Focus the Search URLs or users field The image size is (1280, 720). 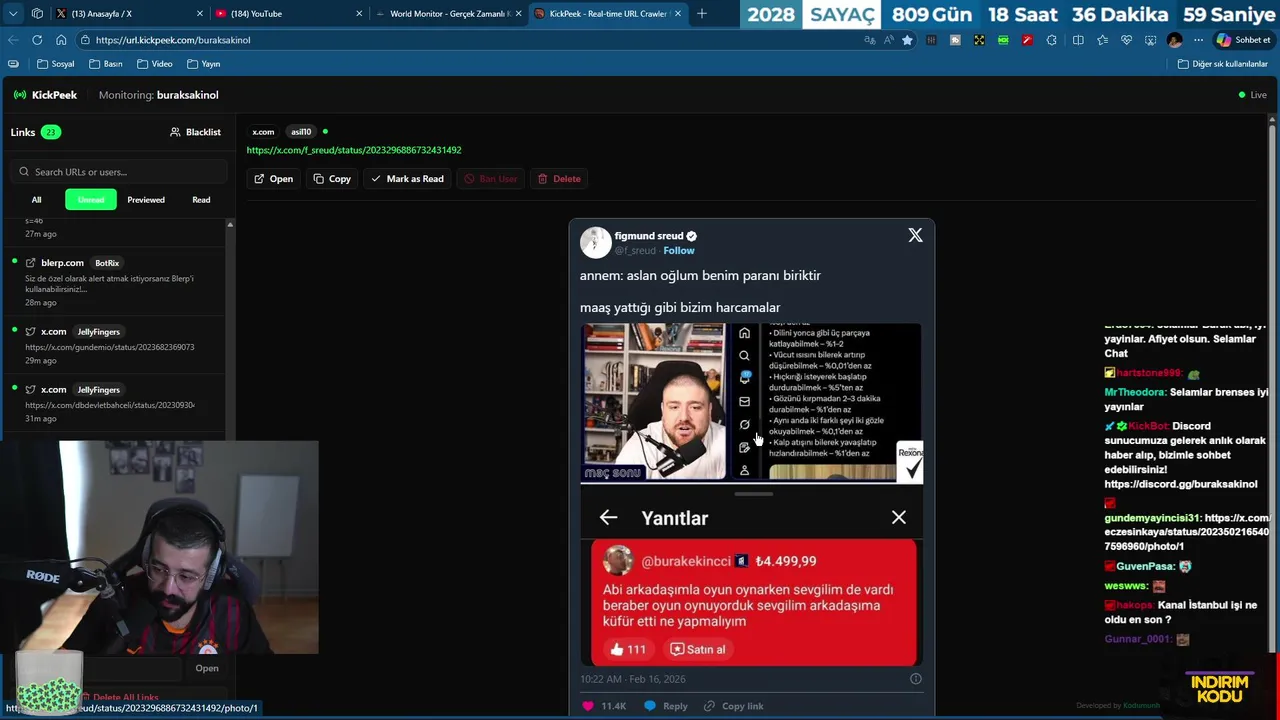click(121, 171)
